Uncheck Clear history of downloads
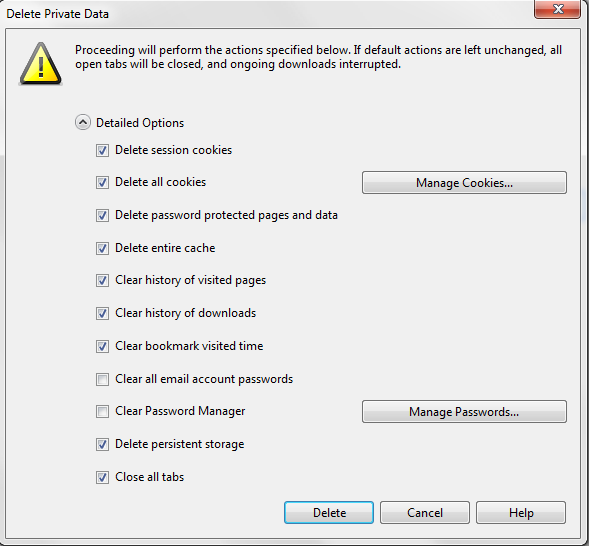The image size is (589, 546). (102, 314)
